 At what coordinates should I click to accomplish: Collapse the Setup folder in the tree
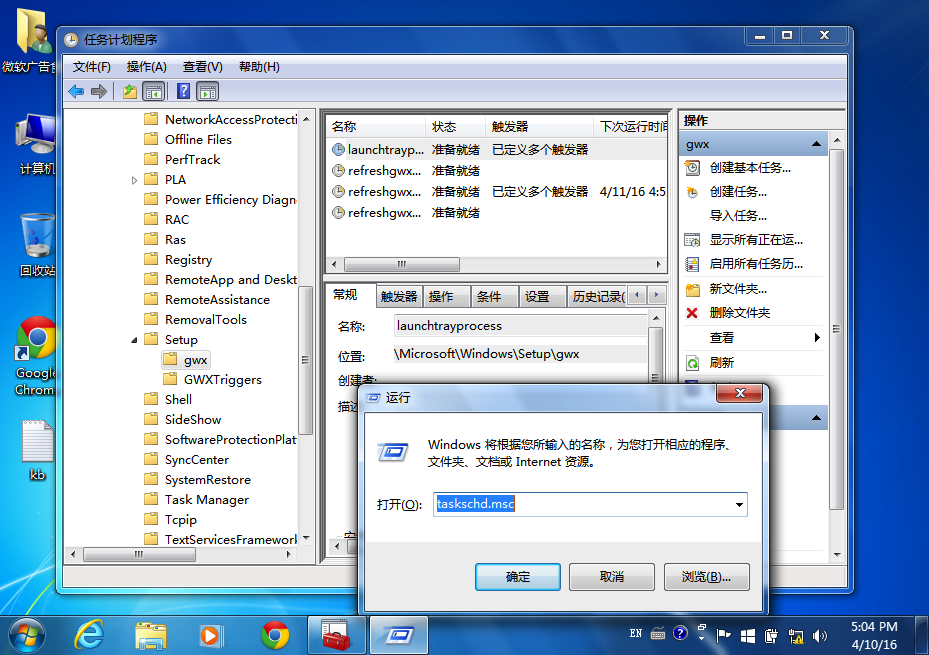(134, 340)
